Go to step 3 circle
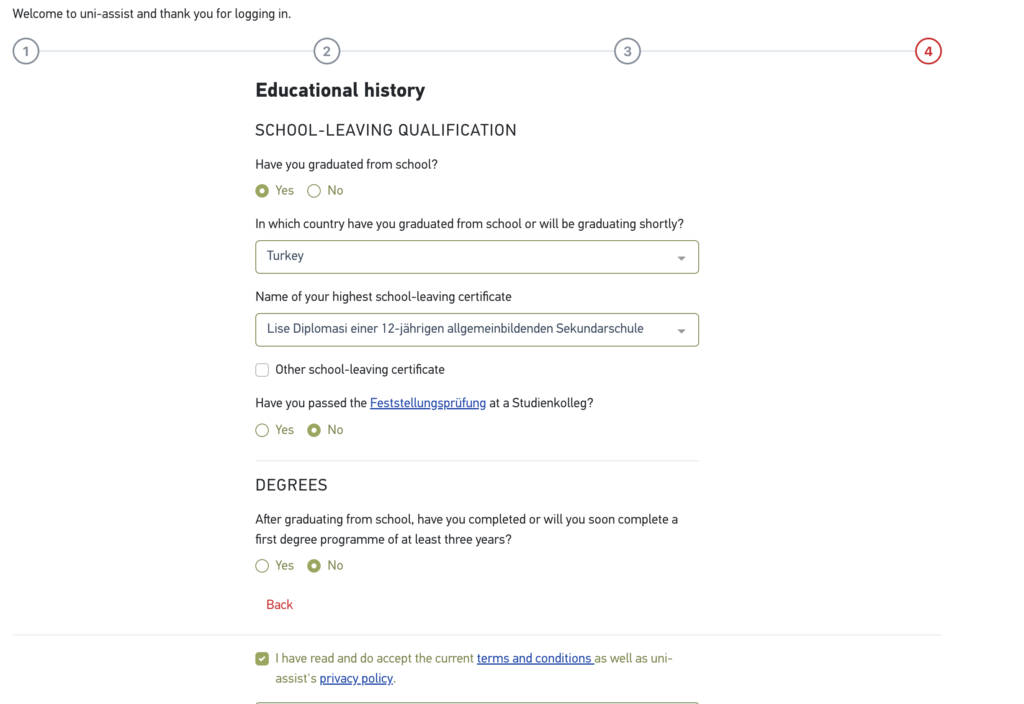This screenshot has height=704, width=1024. (x=627, y=51)
